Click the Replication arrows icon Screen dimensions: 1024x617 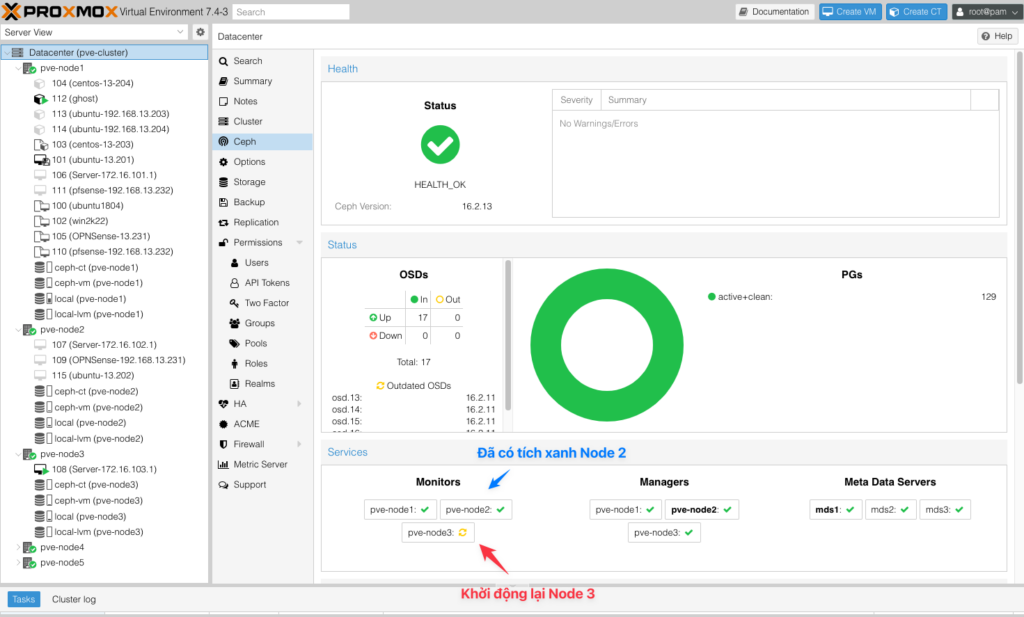pyautogui.click(x=223, y=223)
